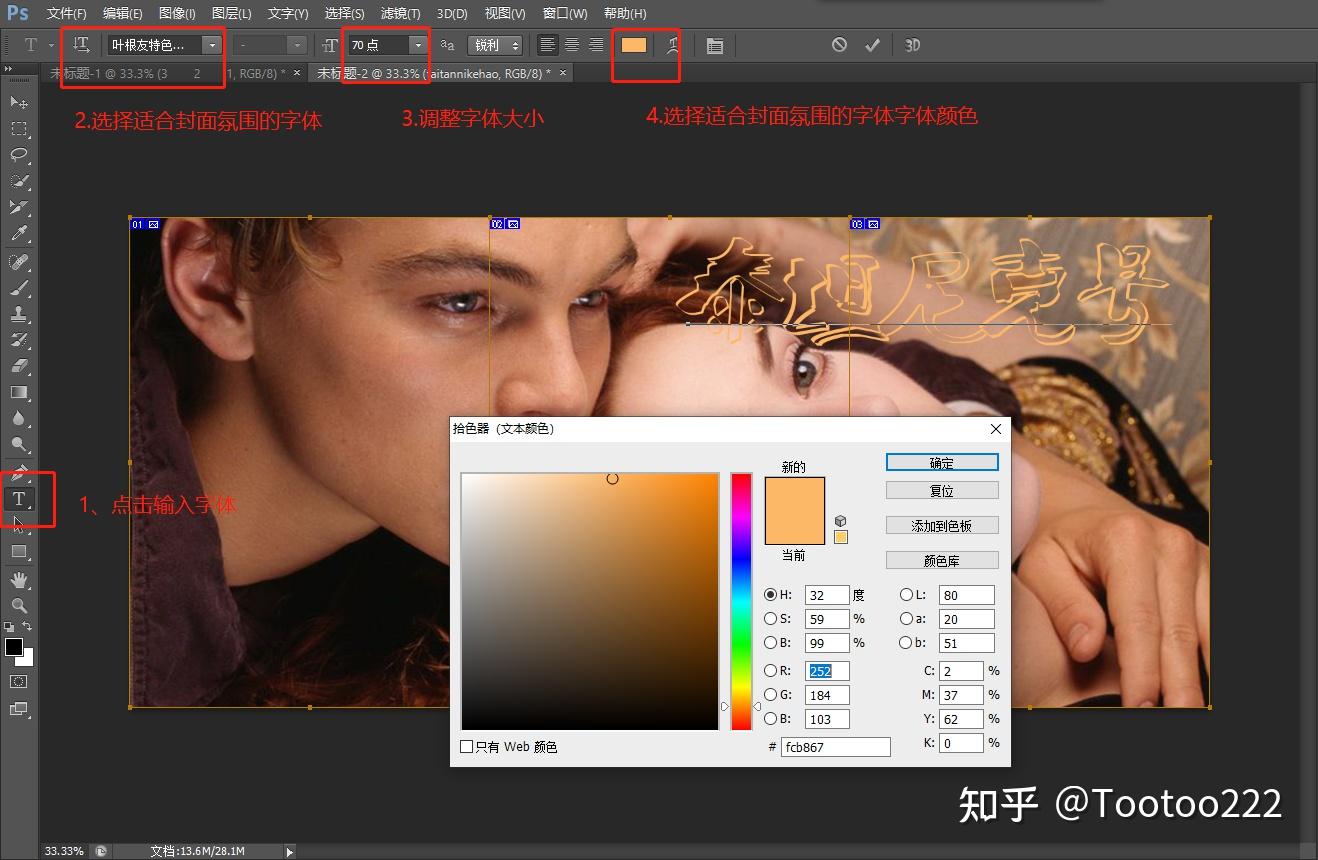The image size is (1318, 860).
Task: Click the rainbow hue slider strip
Action: (741, 601)
